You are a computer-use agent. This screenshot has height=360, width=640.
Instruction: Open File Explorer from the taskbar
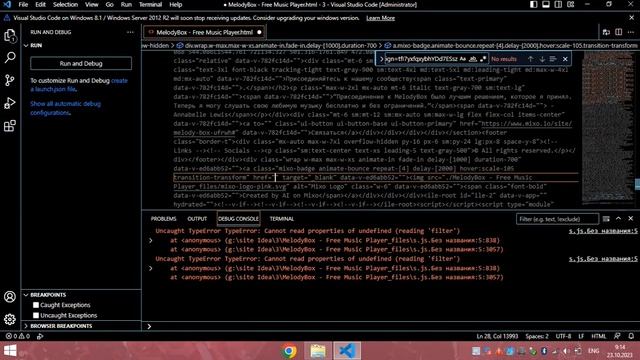pyautogui.click(x=318, y=351)
